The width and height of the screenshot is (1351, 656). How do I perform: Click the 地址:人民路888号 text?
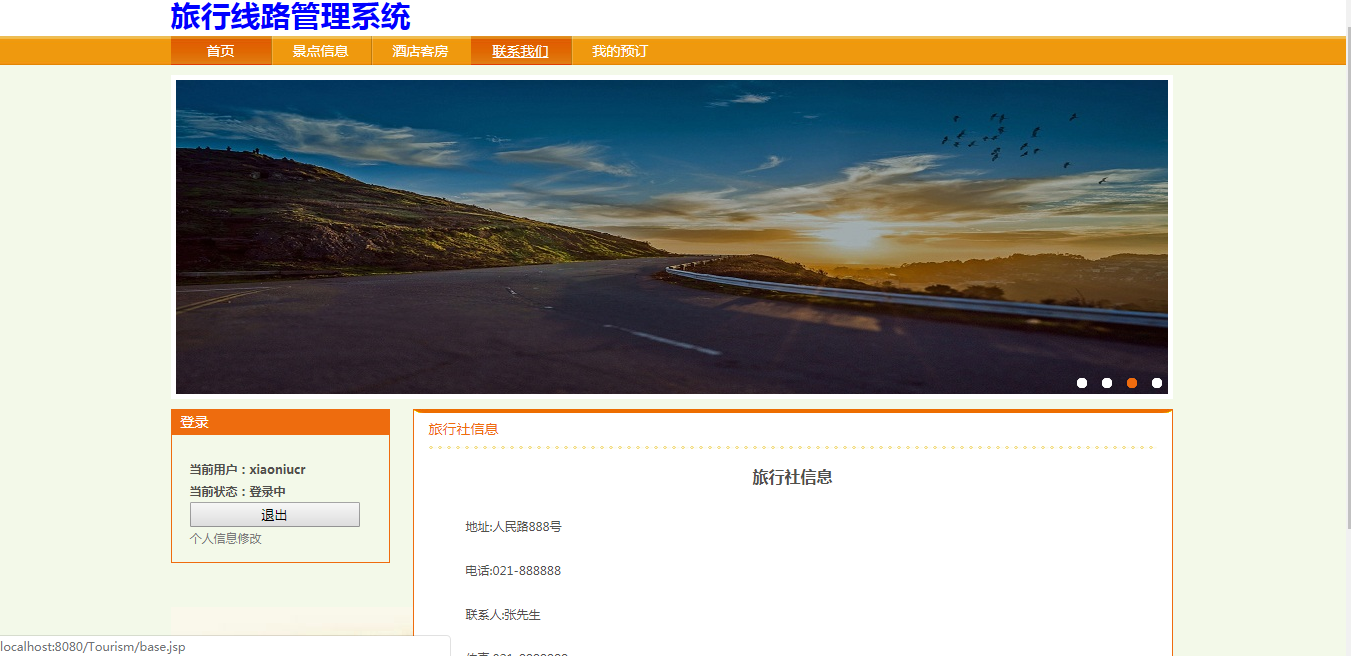tap(513, 526)
